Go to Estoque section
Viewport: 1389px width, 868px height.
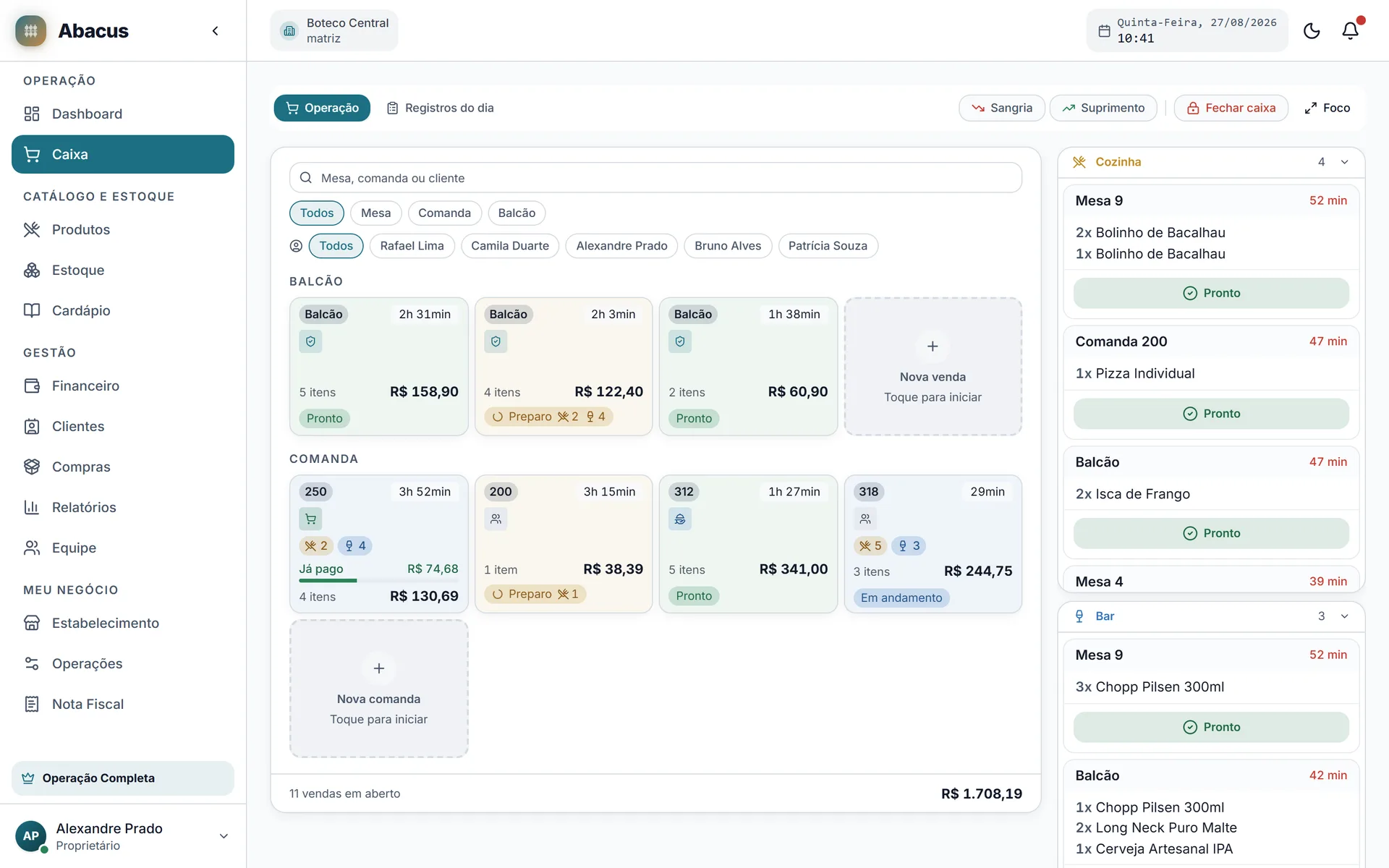click(x=123, y=270)
